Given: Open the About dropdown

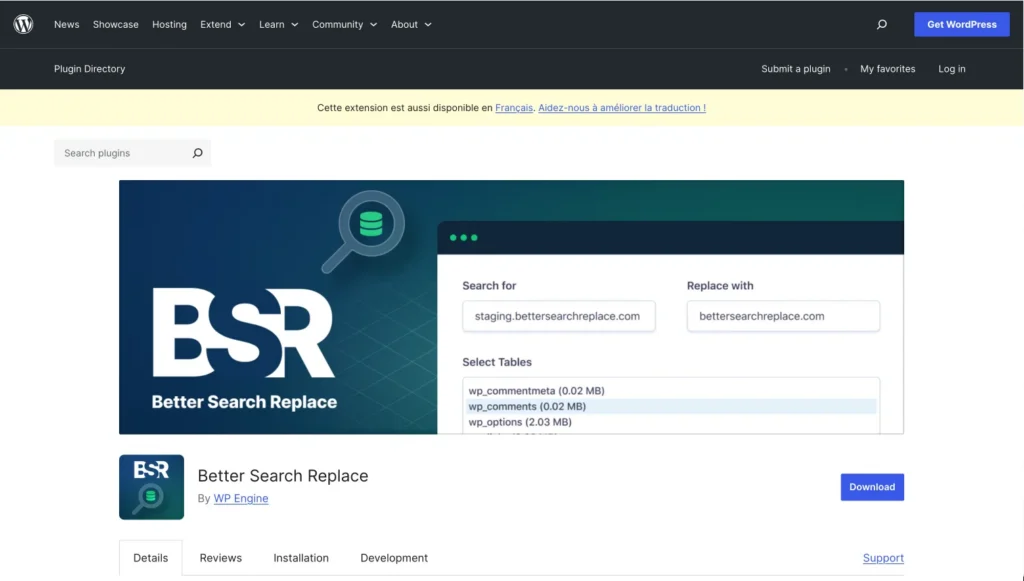Looking at the screenshot, I should tap(411, 24).
